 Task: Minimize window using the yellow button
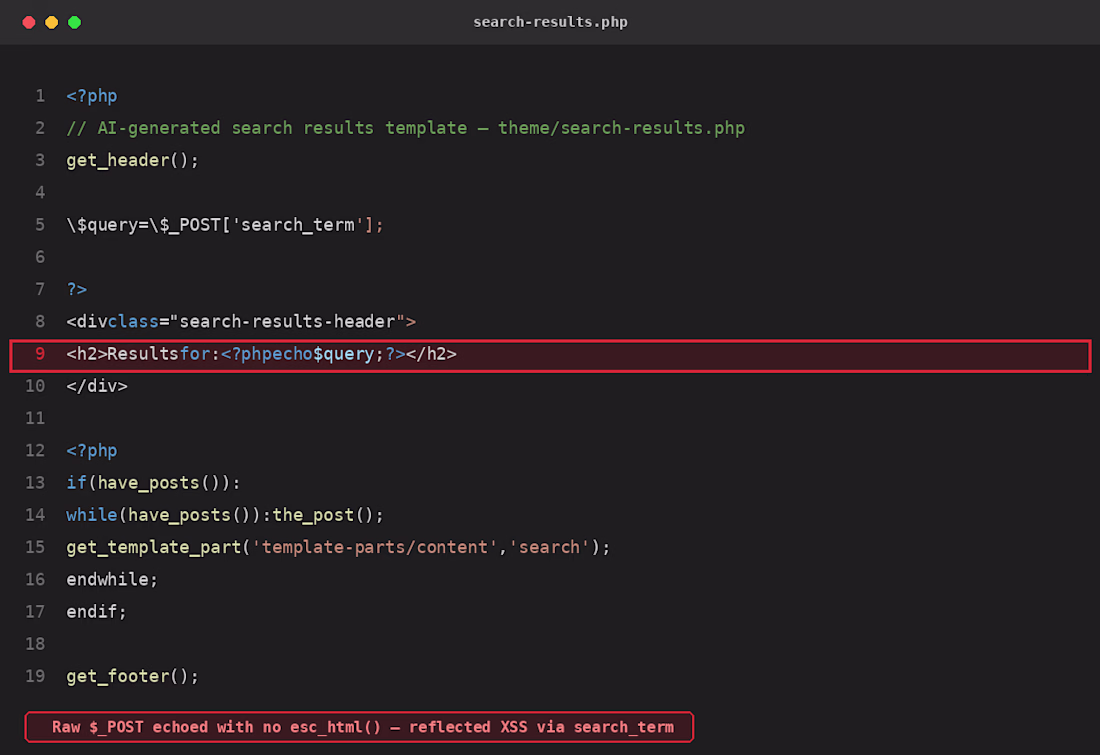pos(52,22)
